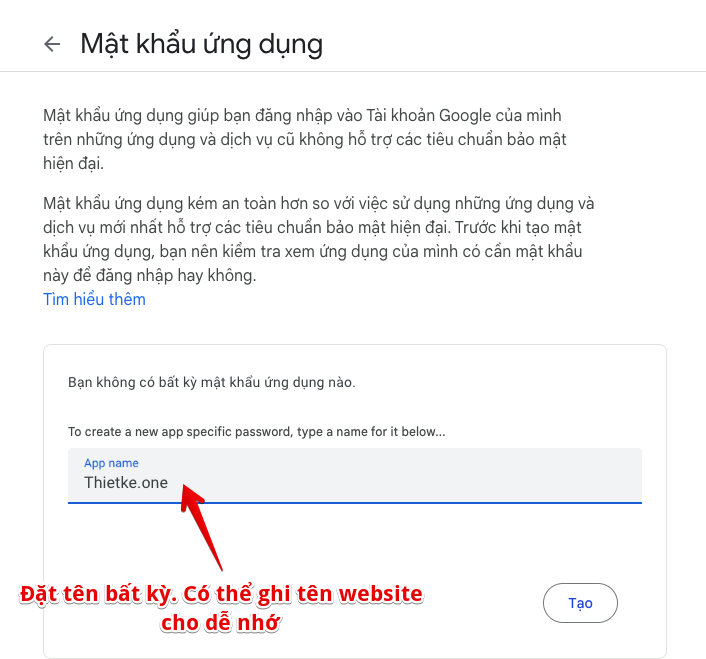Image resolution: width=706 pixels, height=659 pixels.
Task: Click the "Mật khẩu ứng dụng" page heading
Action: click(x=201, y=45)
